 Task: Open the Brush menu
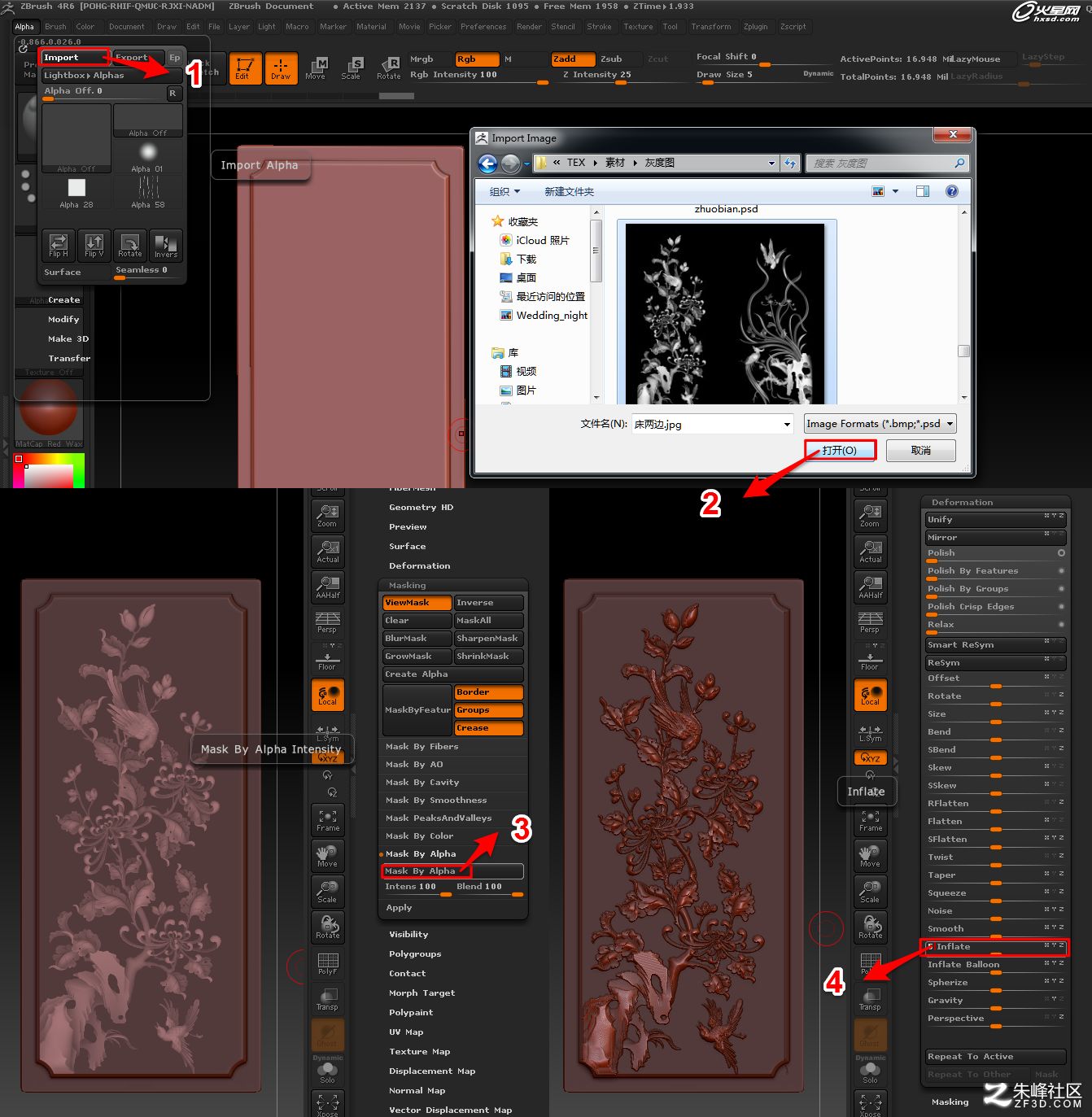tap(55, 27)
